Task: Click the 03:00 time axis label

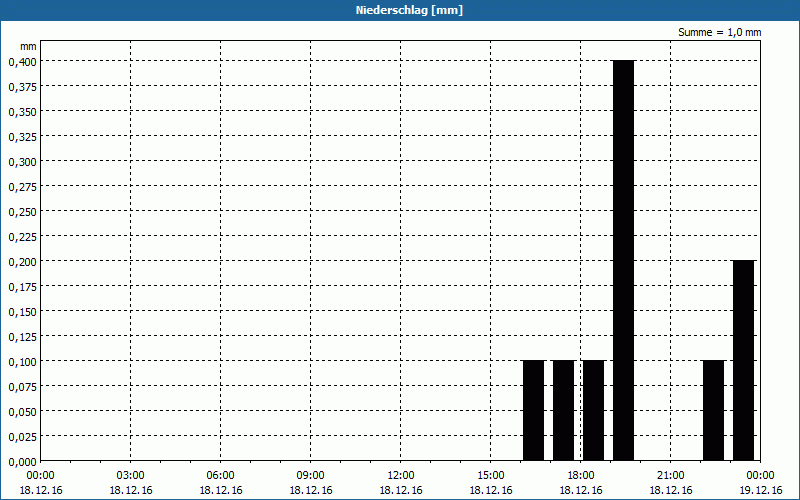Action: pos(131,475)
